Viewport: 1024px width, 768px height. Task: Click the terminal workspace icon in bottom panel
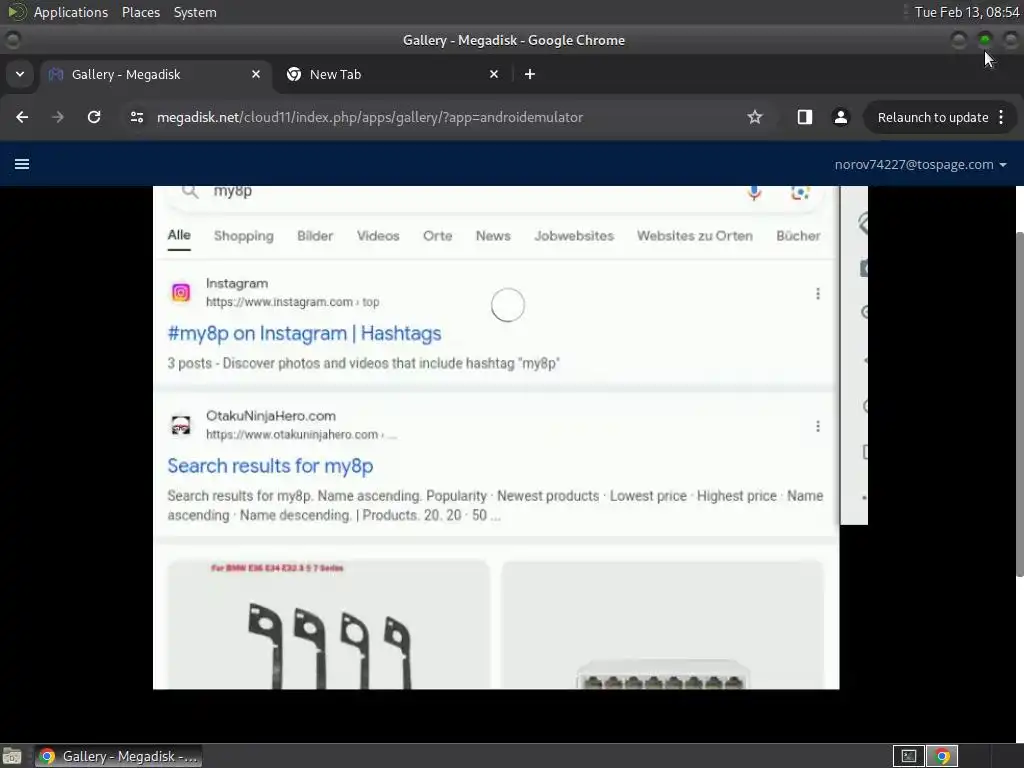point(908,756)
